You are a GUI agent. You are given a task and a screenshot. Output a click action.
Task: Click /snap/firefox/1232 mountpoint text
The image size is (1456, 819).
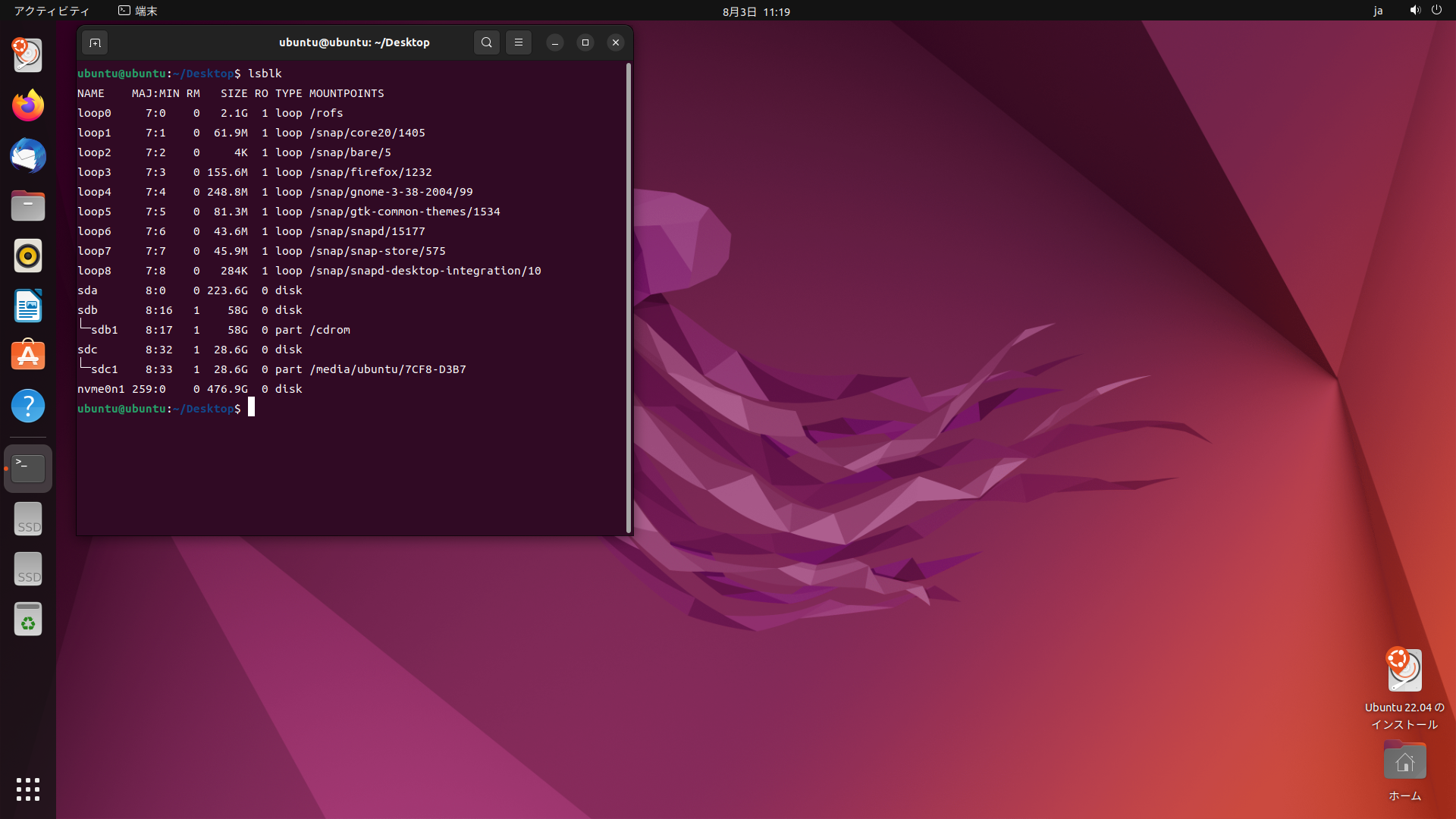tap(371, 172)
